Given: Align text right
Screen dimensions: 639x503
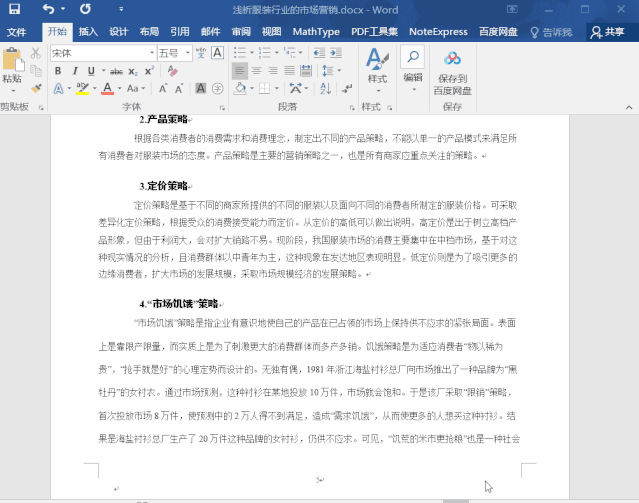Looking at the screenshot, I should pos(273,71).
